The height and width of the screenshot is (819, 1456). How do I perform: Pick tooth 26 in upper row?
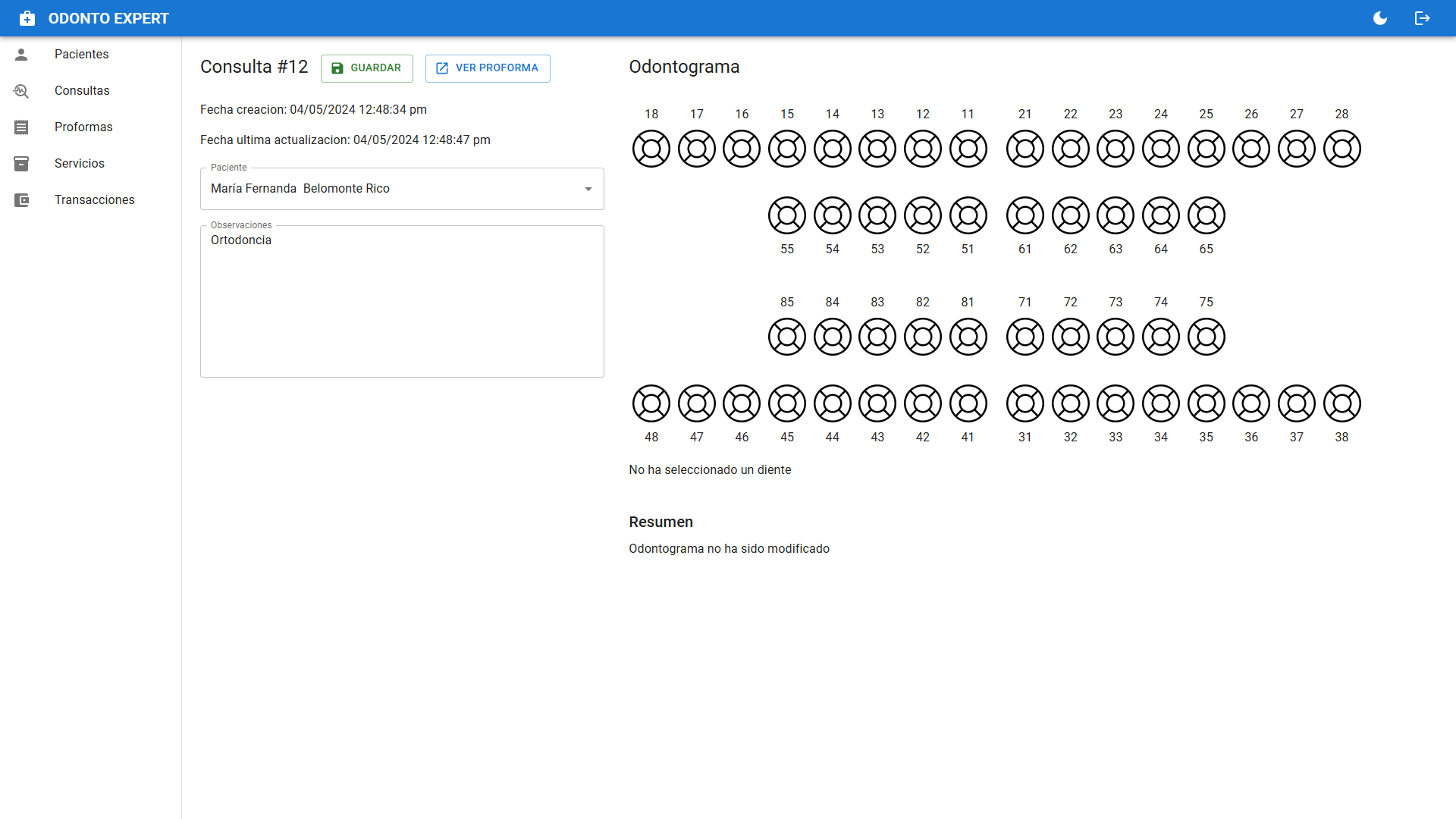point(1251,149)
